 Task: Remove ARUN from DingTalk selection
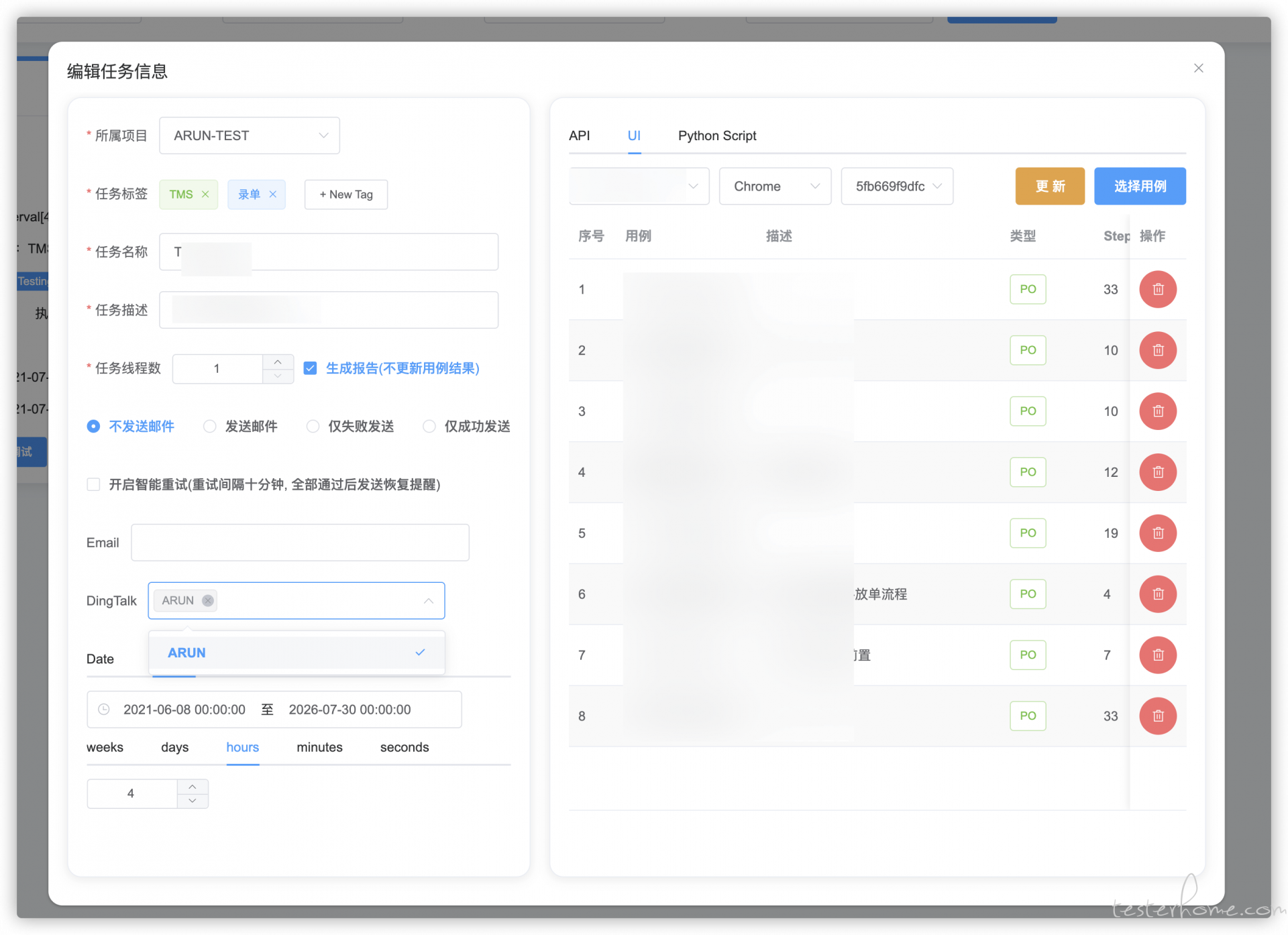pyautogui.click(x=208, y=600)
